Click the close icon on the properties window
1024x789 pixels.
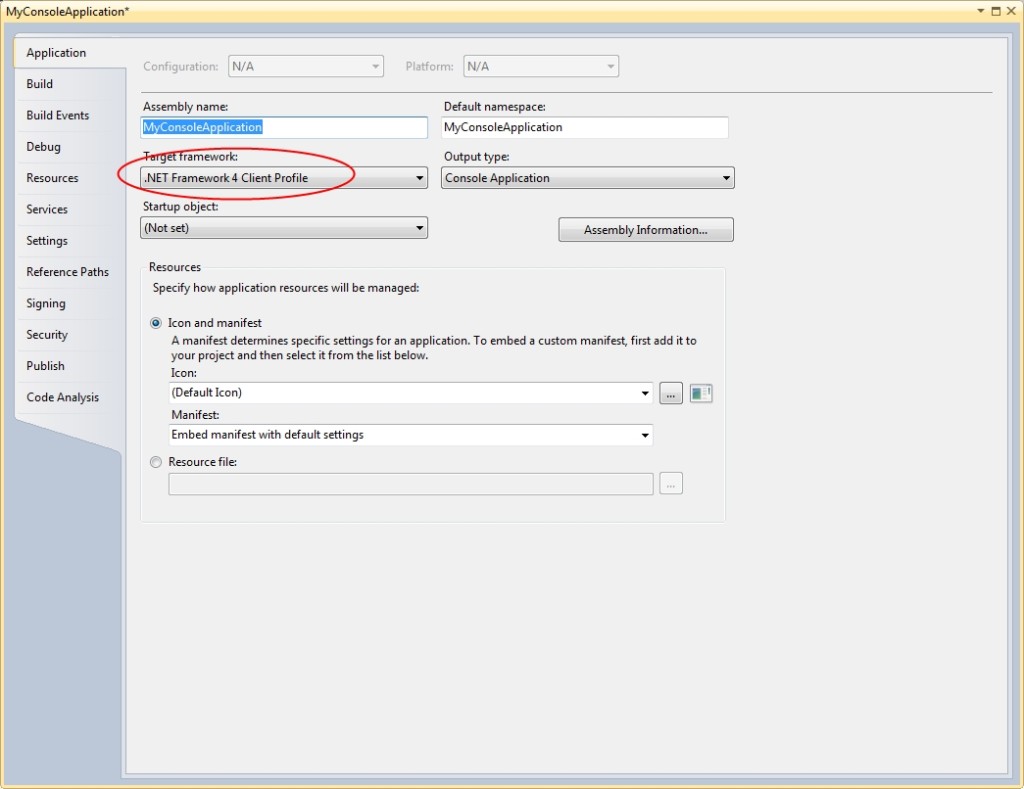[1014, 11]
